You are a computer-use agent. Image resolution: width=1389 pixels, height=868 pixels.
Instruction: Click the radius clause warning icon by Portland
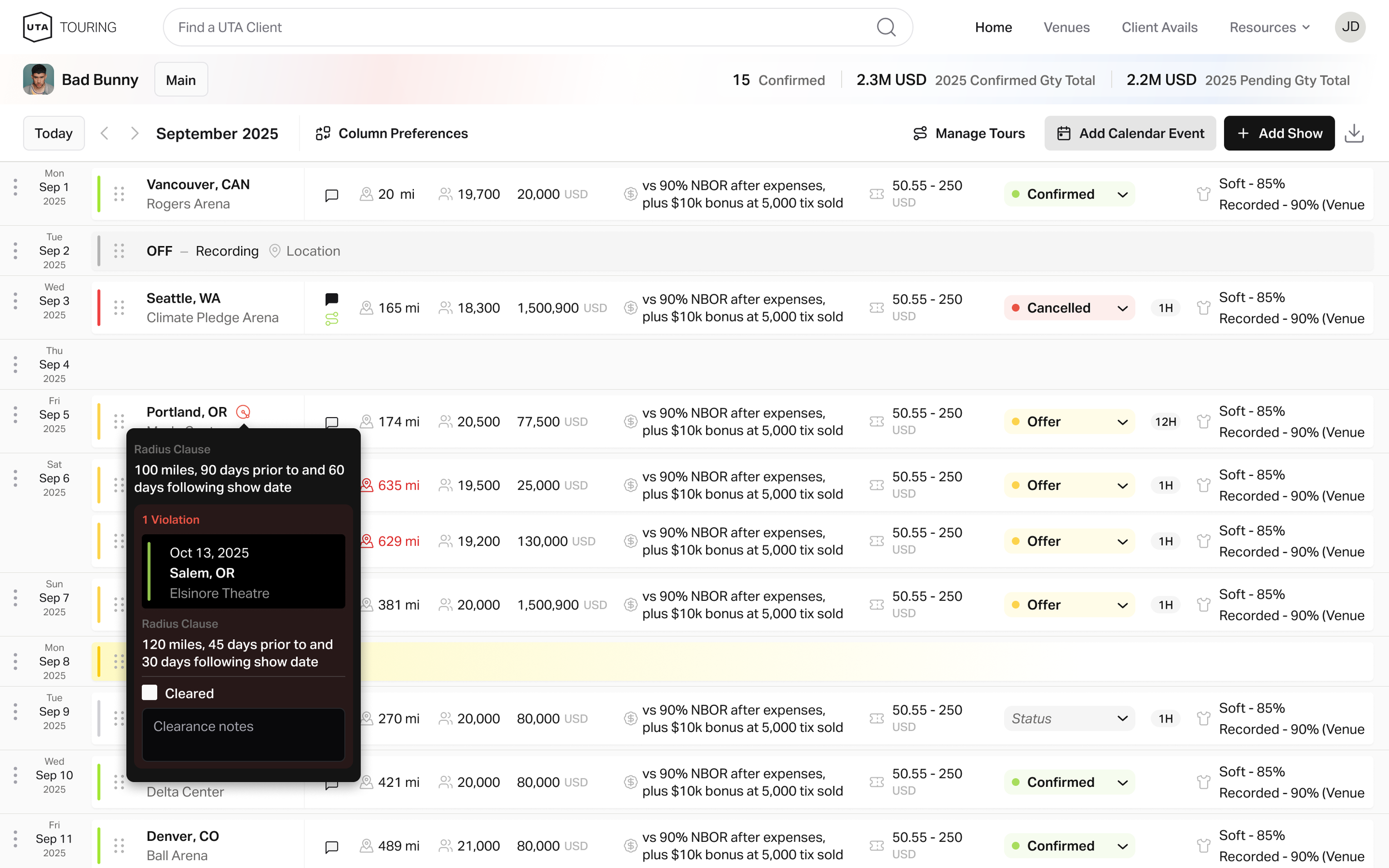[x=243, y=412]
